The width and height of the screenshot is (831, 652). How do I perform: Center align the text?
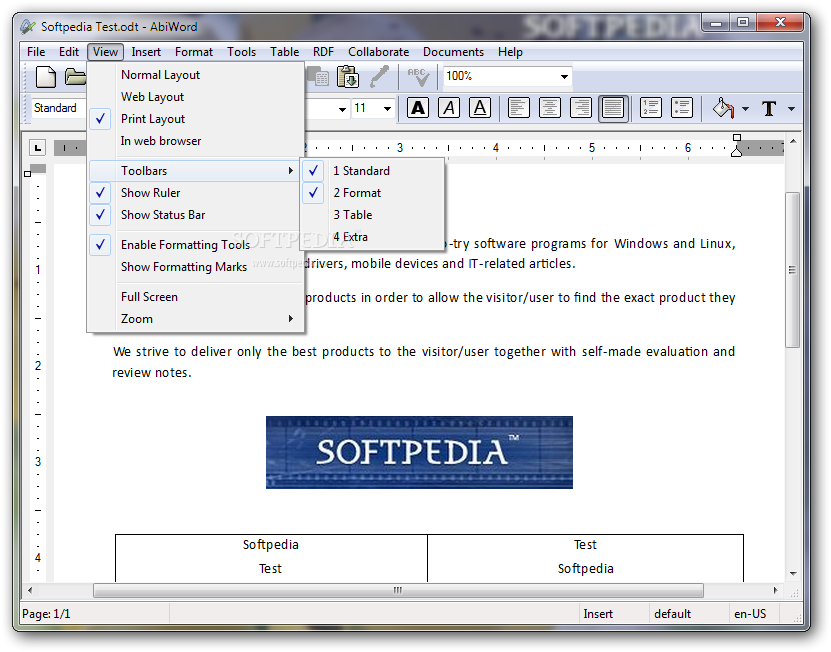coord(550,108)
